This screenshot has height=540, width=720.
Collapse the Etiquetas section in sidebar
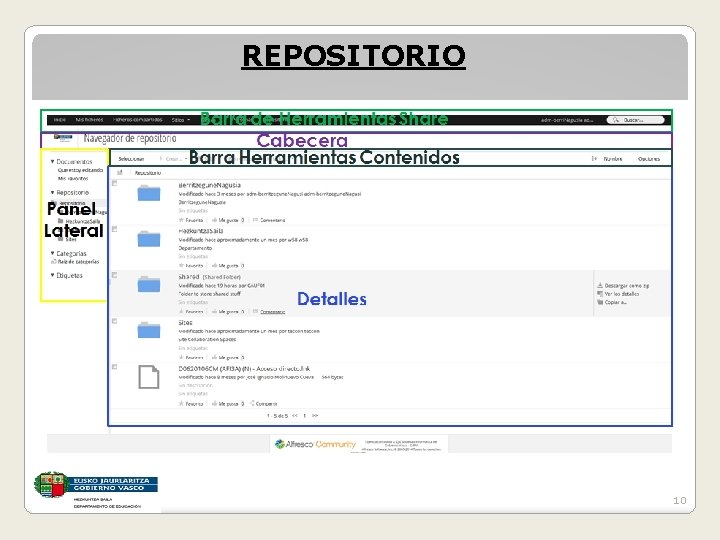[52, 275]
